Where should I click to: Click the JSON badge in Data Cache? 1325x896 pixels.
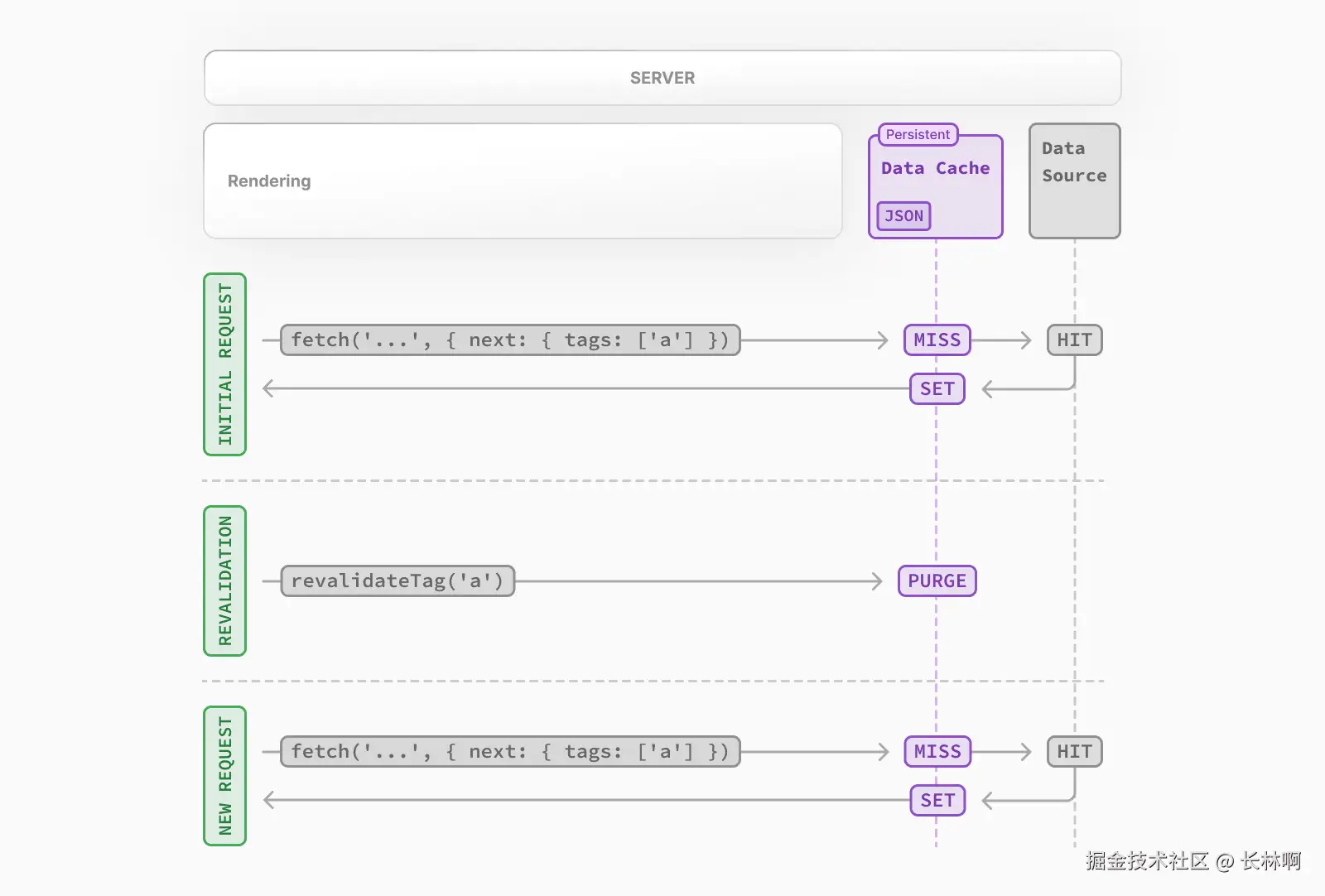pos(903,216)
